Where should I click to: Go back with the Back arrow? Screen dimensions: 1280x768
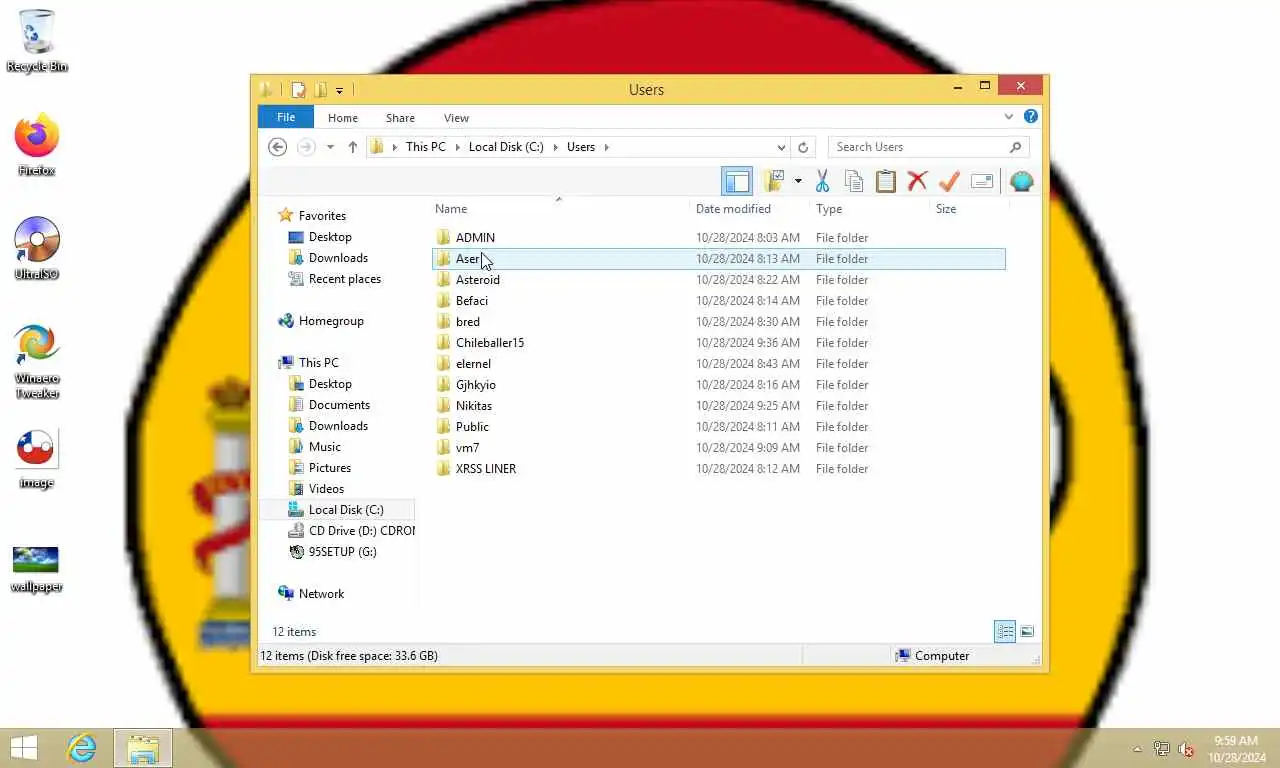click(278, 147)
